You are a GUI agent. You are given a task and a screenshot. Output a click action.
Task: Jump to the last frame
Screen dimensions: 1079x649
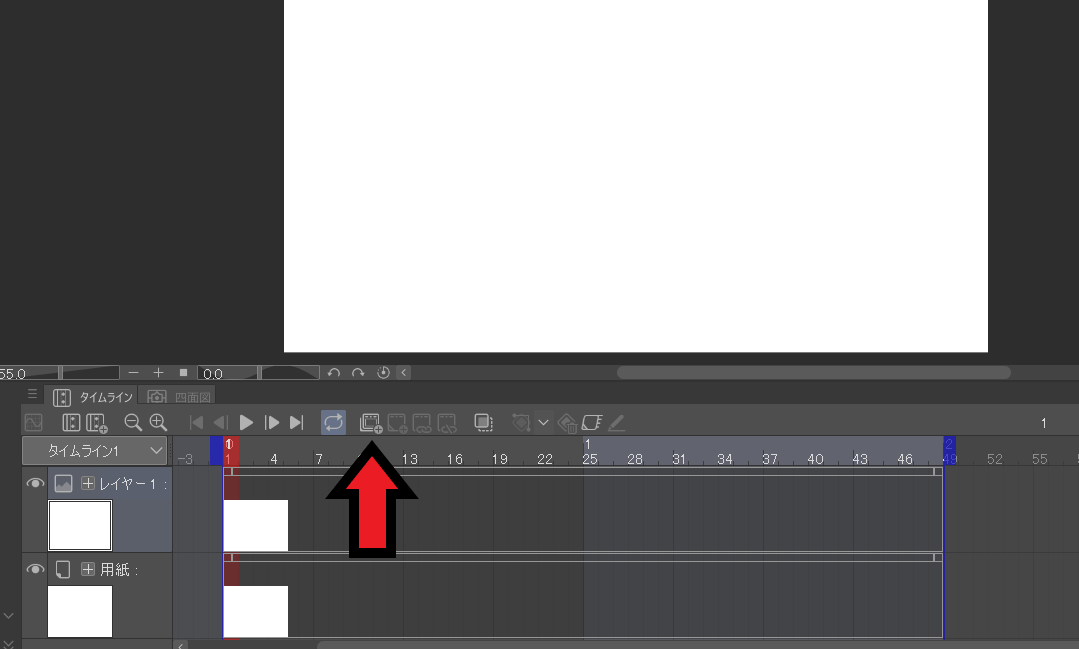296,423
